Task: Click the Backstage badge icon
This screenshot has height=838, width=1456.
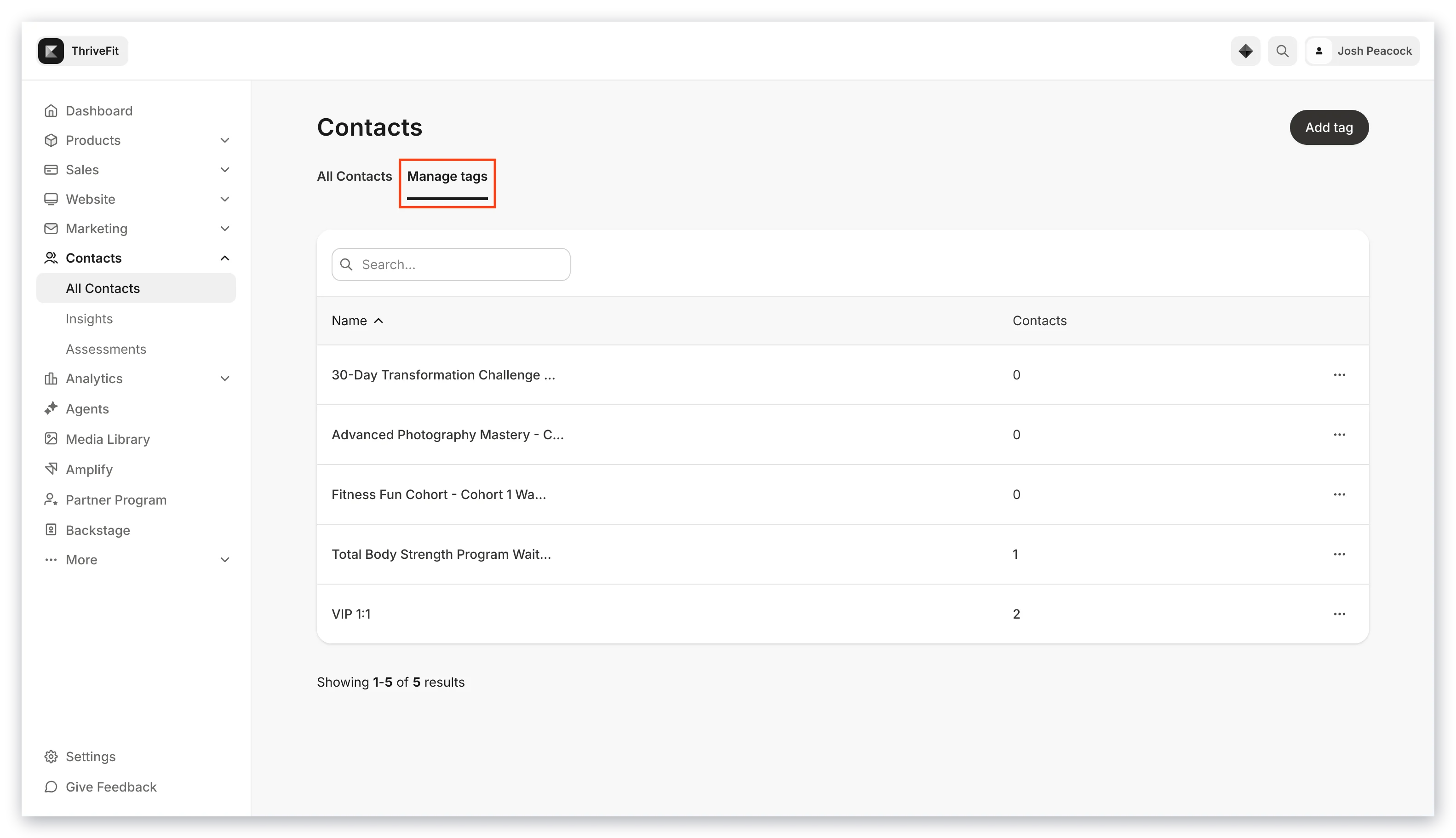Action: point(51,529)
